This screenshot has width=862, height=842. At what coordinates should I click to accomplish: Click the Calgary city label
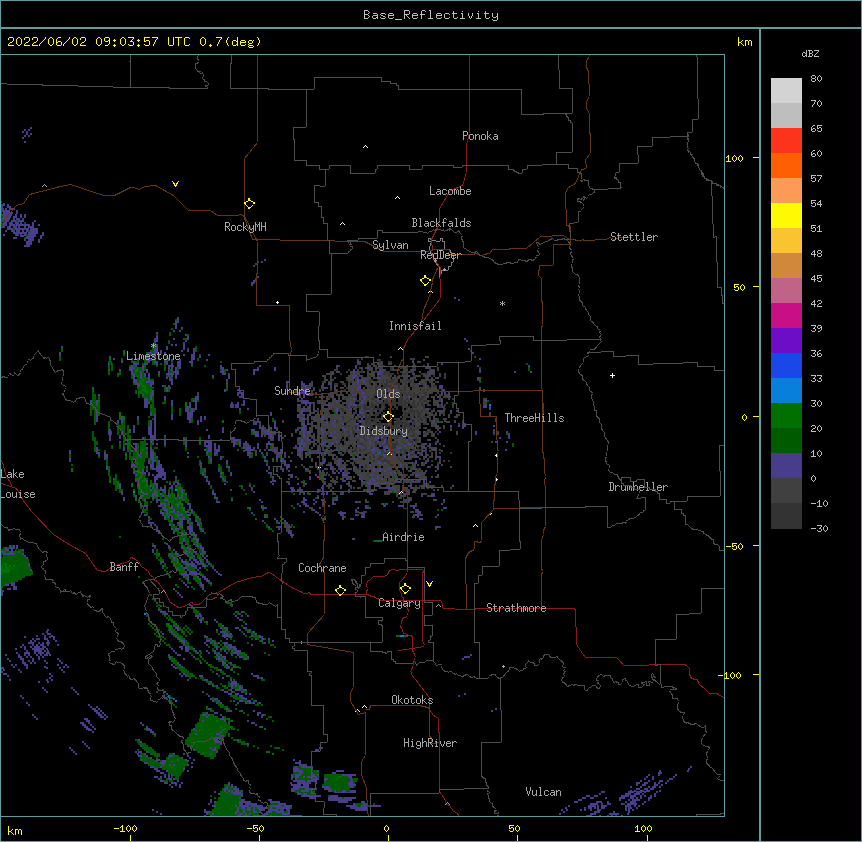tap(399, 603)
